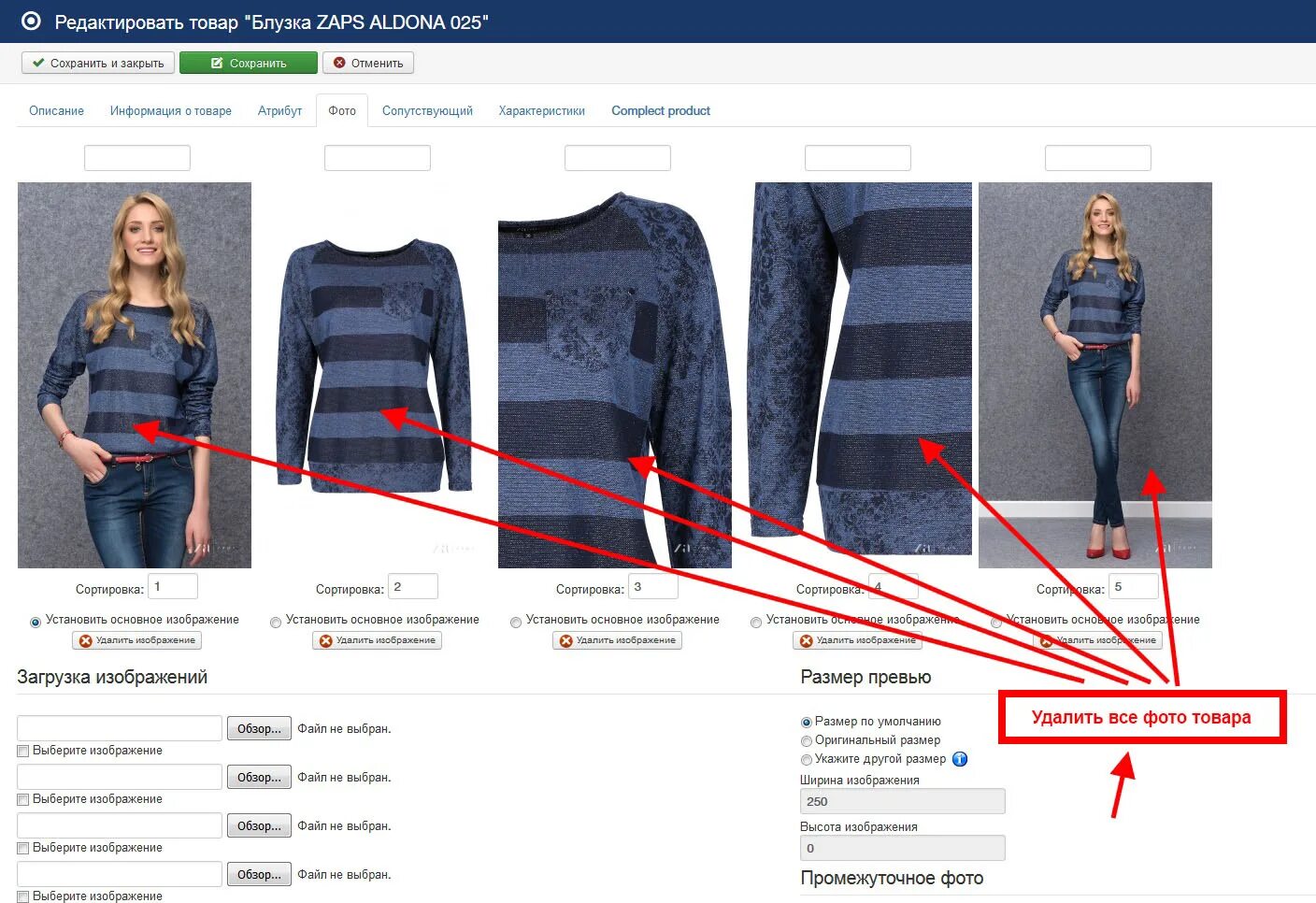The image size is (1316, 903).
Task: Open the 'Complect product' tab
Action: (661, 110)
